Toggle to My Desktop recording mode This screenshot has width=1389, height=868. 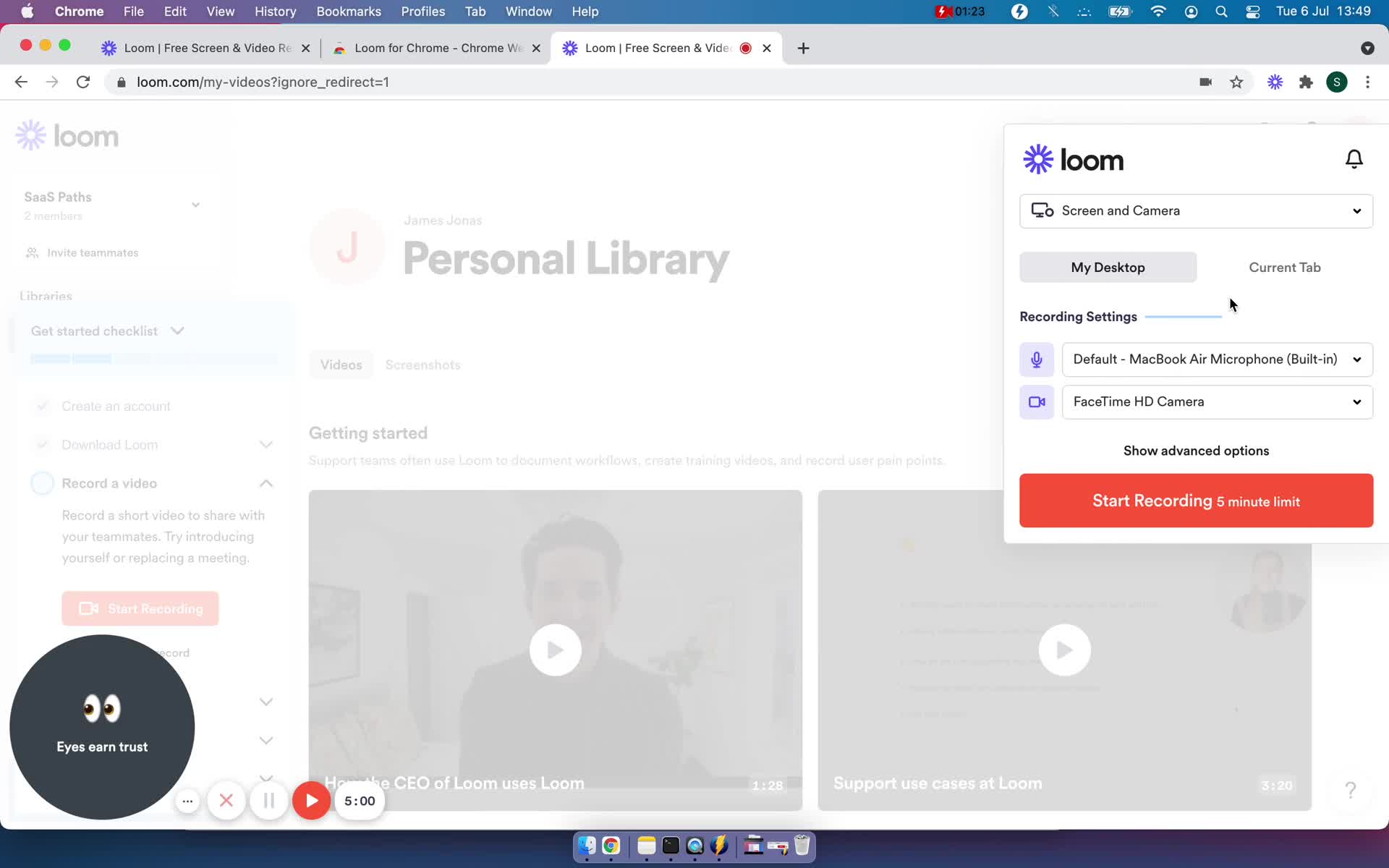pyautogui.click(x=1108, y=267)
